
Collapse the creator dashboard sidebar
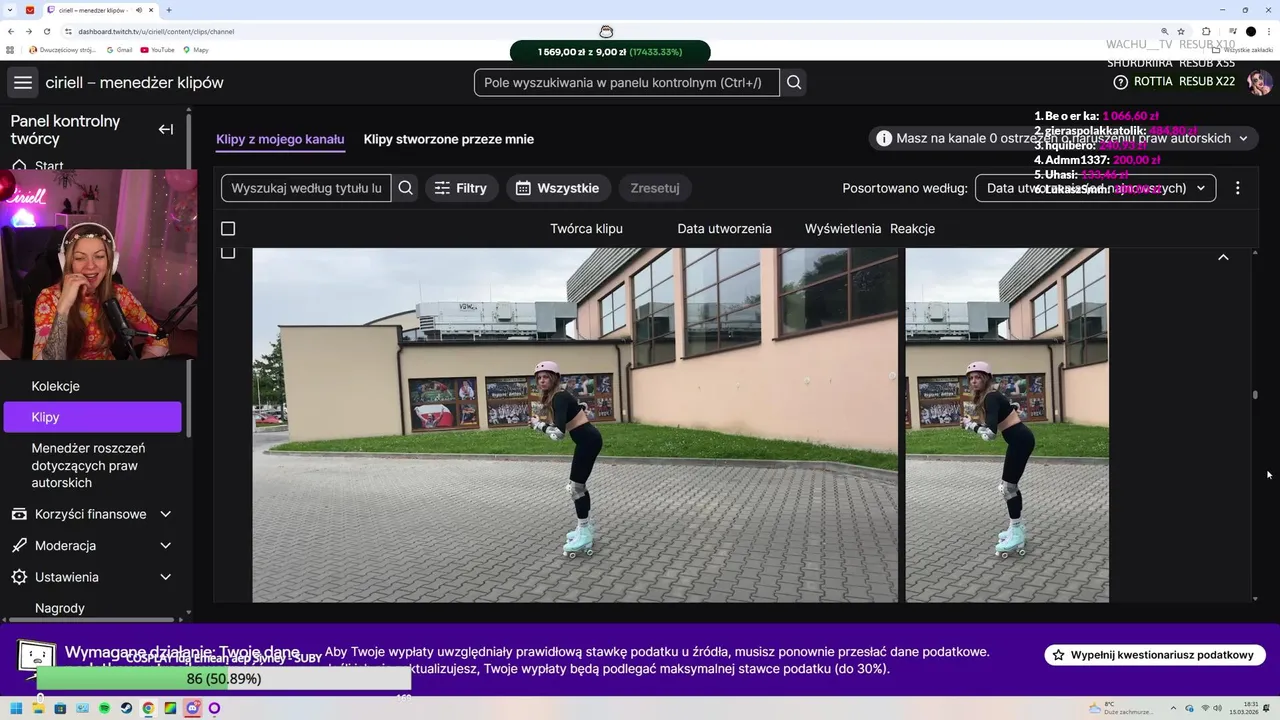[x=166, y=129]
